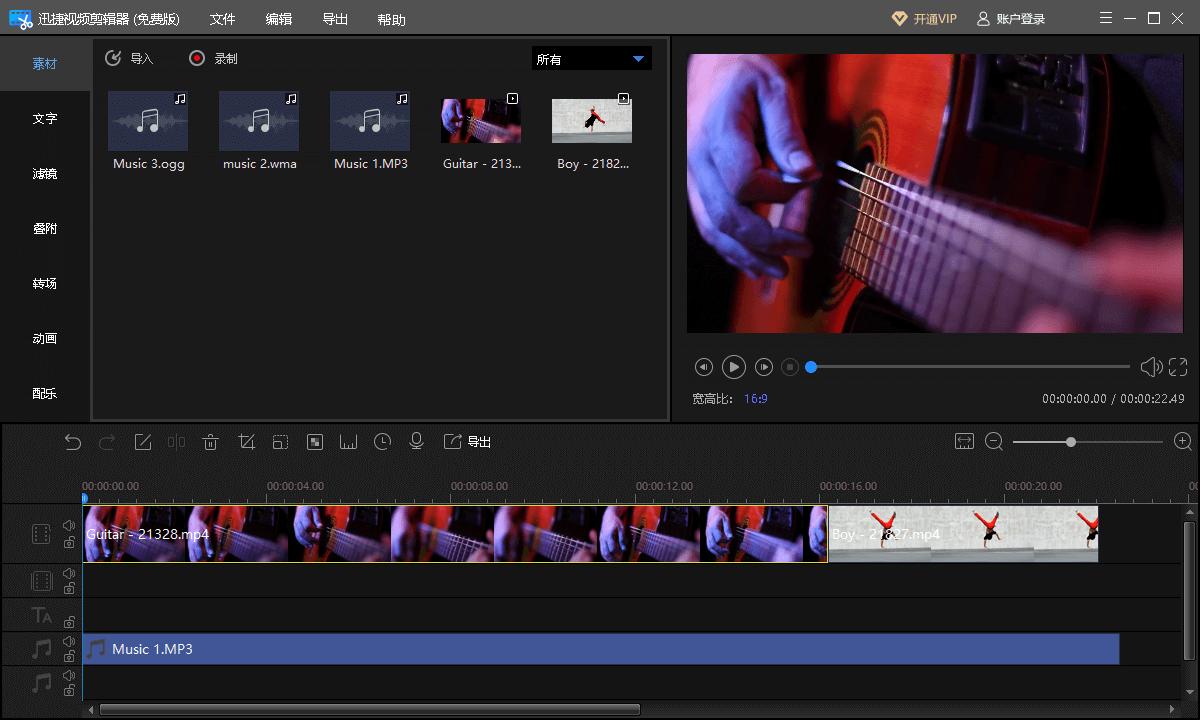Delete selected clip with trash icon

211,442
